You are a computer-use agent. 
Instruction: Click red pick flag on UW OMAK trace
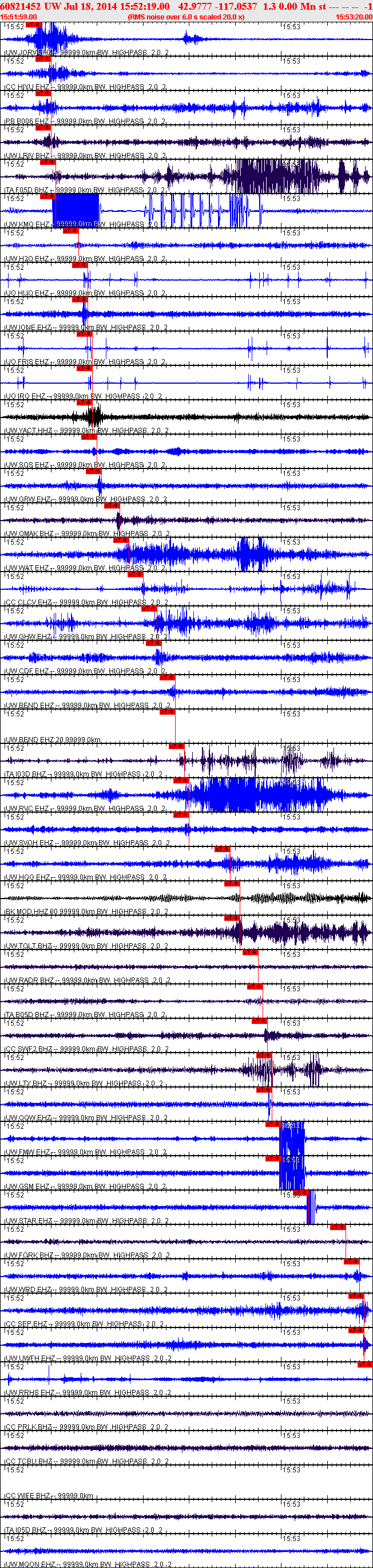112,506
